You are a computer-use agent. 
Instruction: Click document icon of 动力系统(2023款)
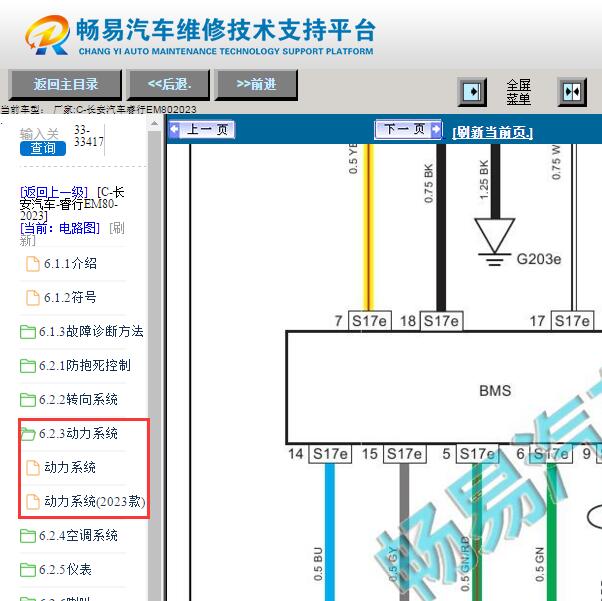coord(33,502)
